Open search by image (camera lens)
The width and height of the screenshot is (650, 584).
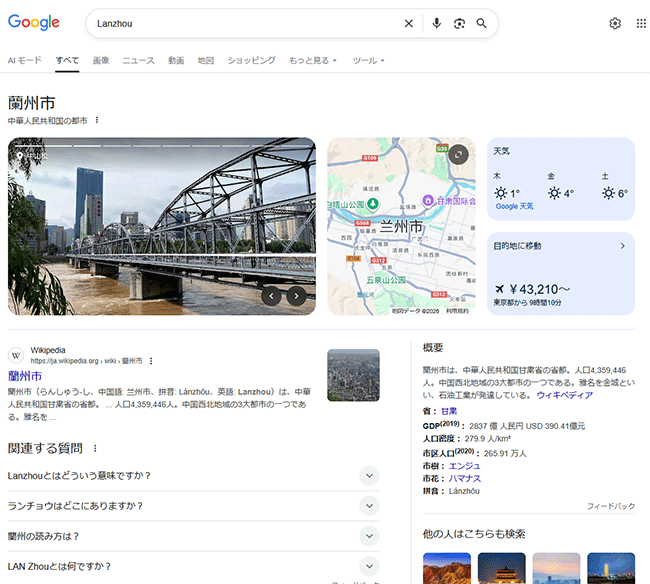click(459, 24)
